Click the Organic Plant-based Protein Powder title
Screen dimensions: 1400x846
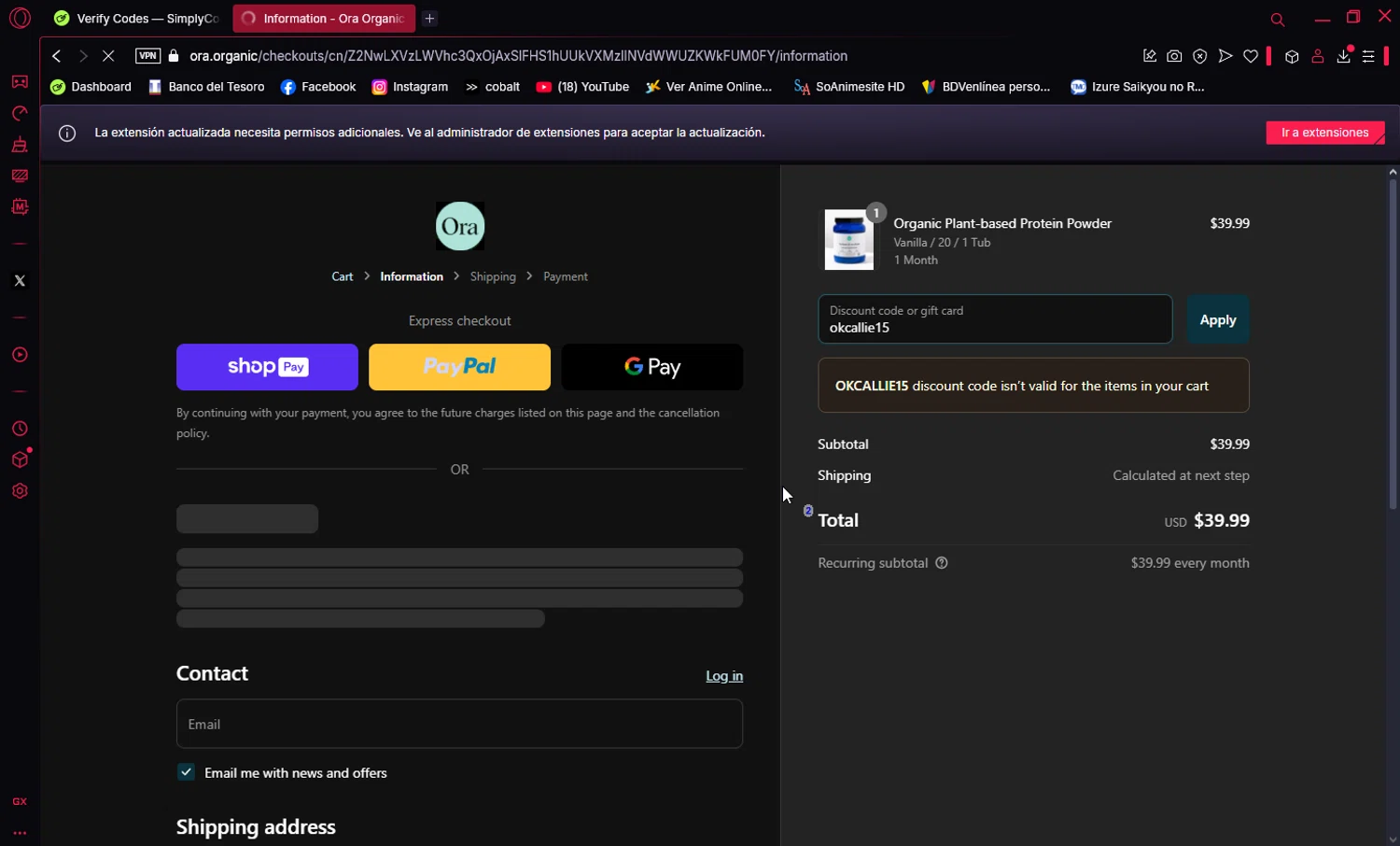[1002, 223]
